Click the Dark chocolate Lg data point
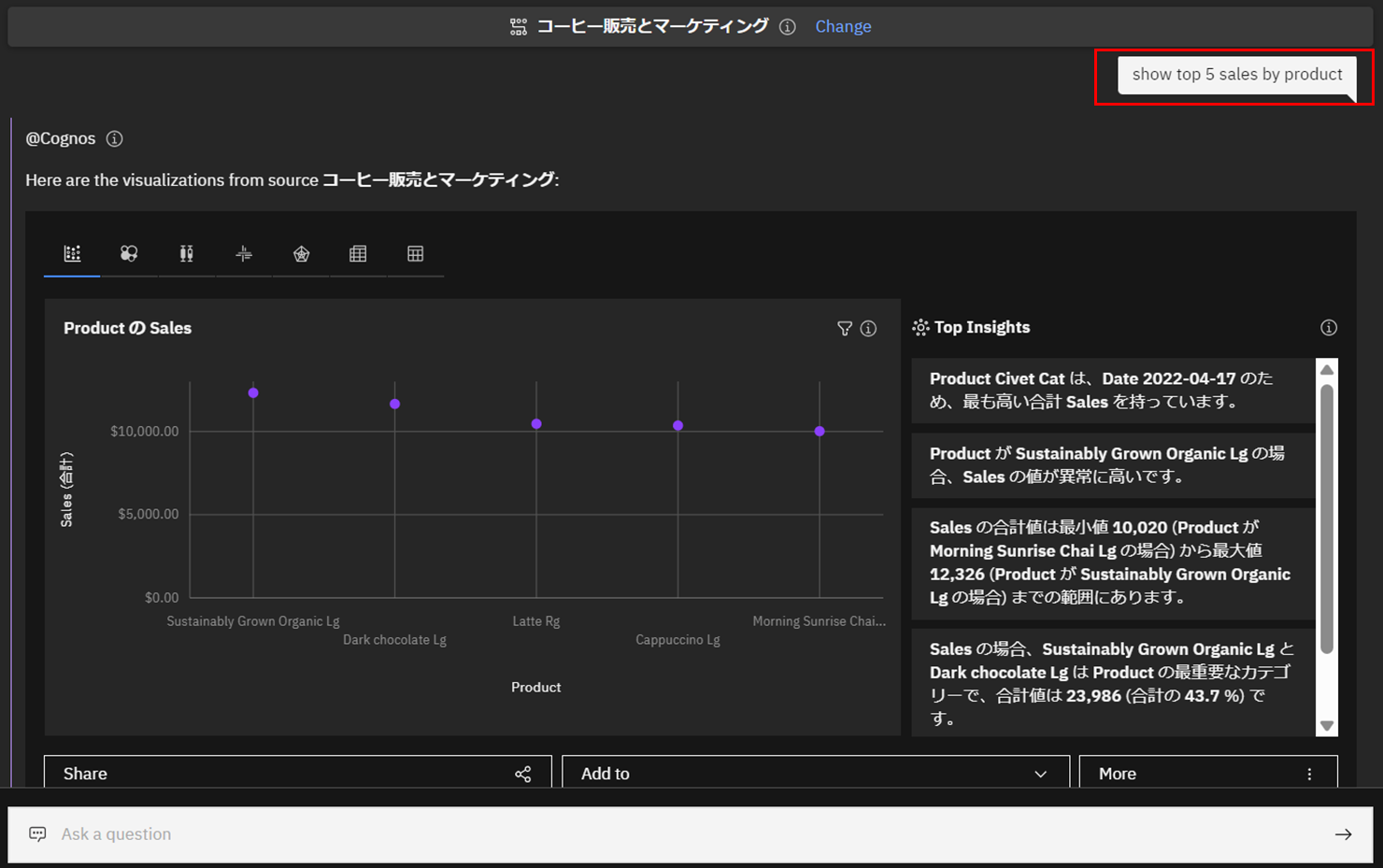 [x=394, y=404]
